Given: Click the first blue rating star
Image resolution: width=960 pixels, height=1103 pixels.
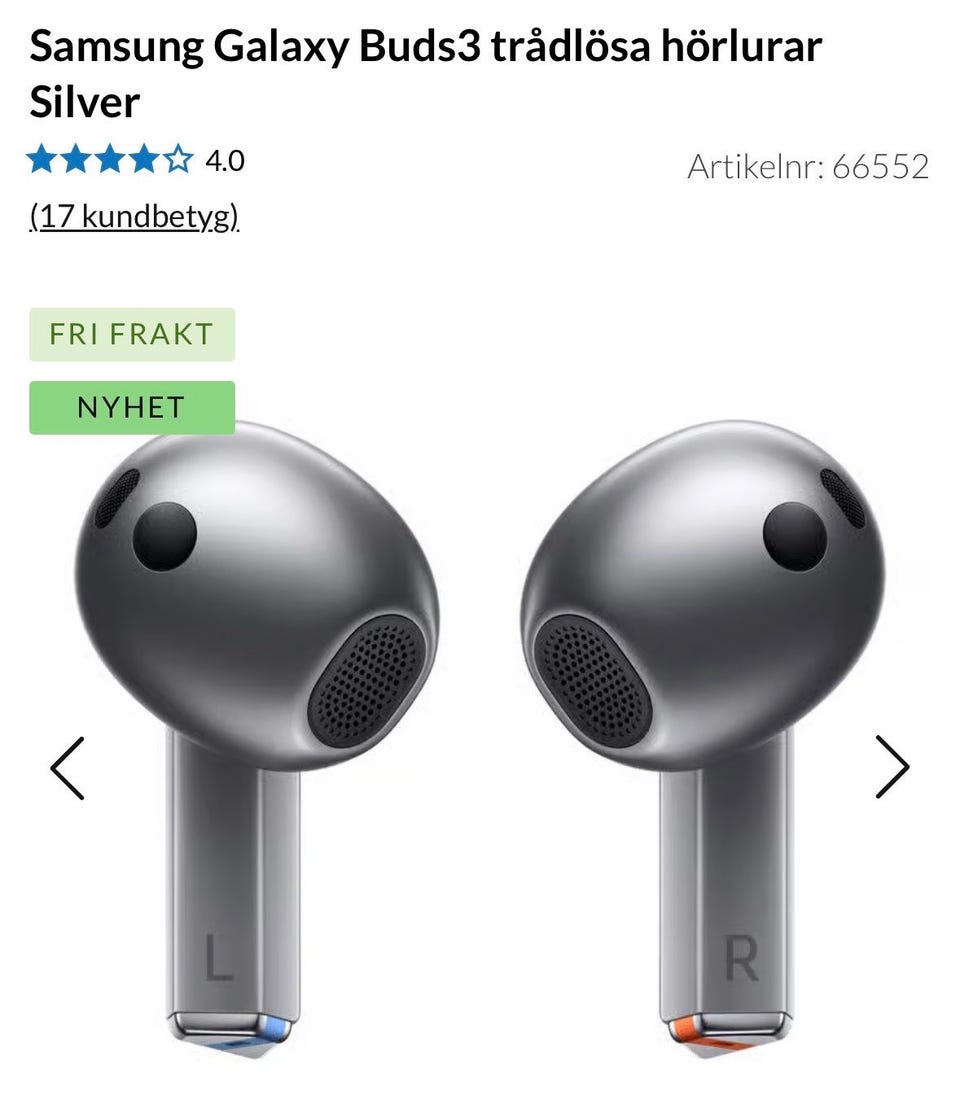Looking at the screenshot, I should click(x=41, y=160).
